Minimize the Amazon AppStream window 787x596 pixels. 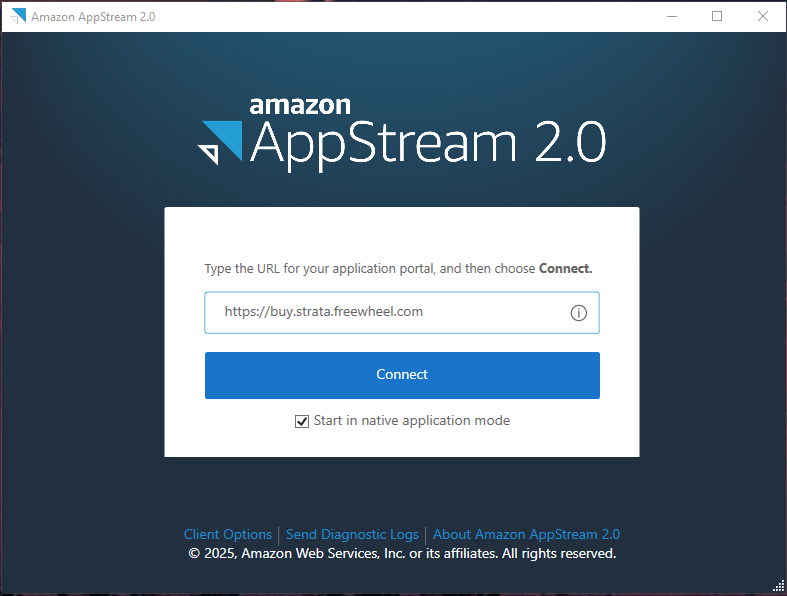[670, 16]
